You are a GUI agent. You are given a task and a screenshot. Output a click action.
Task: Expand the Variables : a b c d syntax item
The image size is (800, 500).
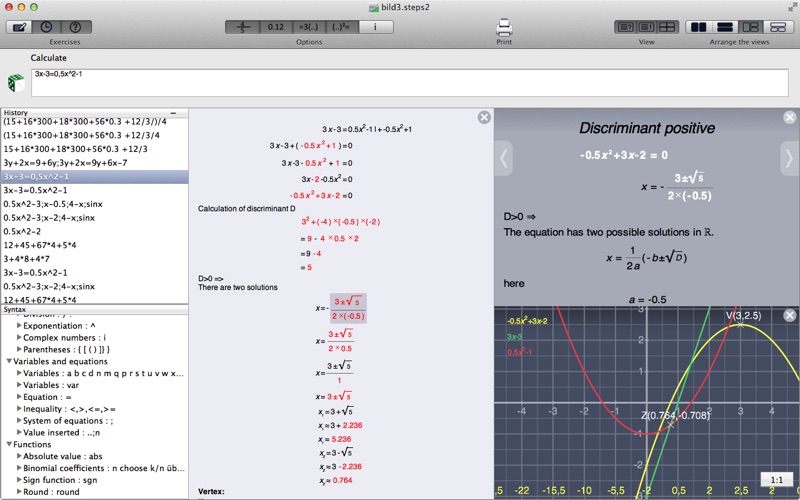coord(19,373)
